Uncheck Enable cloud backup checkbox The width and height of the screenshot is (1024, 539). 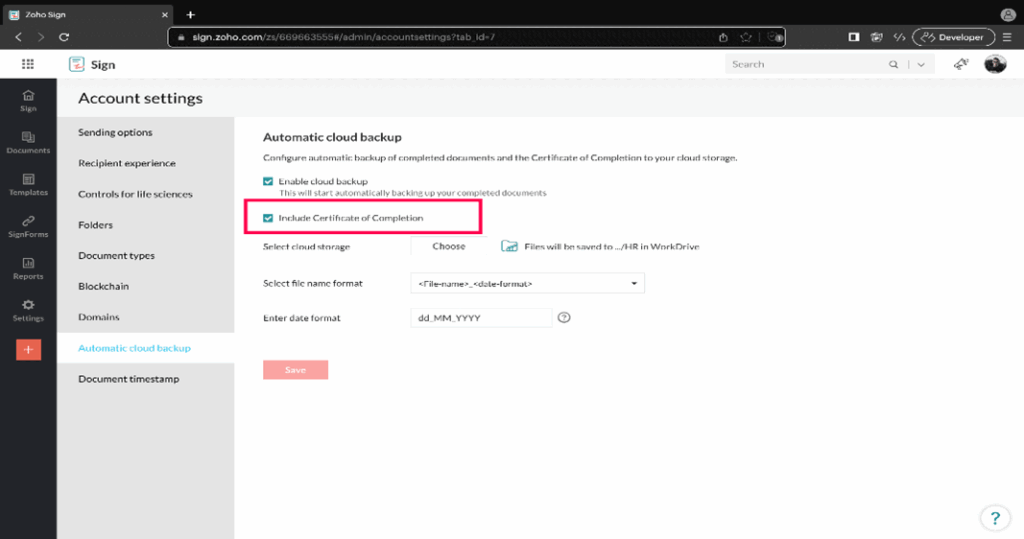point(268,181)
